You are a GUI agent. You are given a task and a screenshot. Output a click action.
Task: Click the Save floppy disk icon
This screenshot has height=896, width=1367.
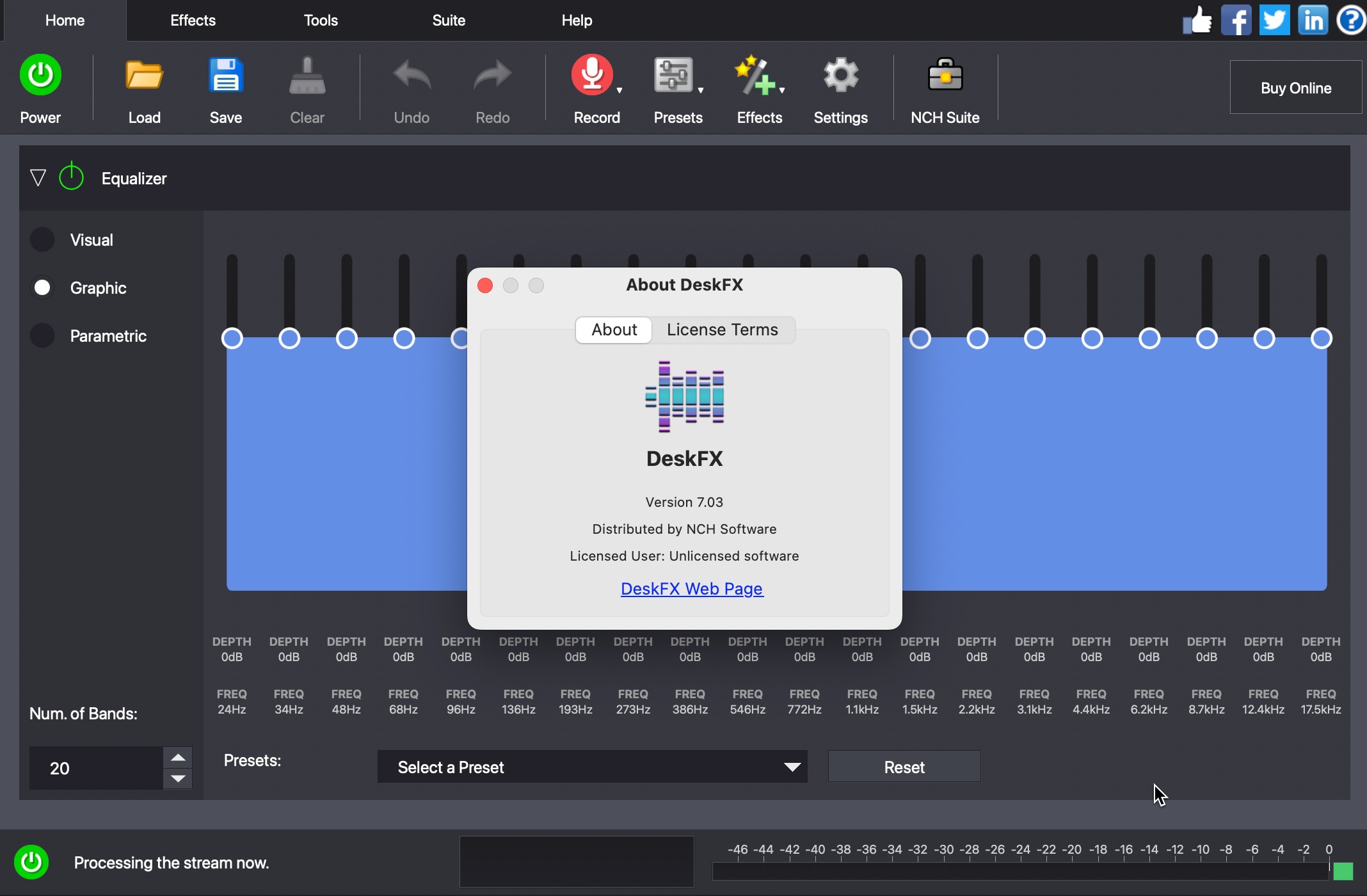pos(226,76)
